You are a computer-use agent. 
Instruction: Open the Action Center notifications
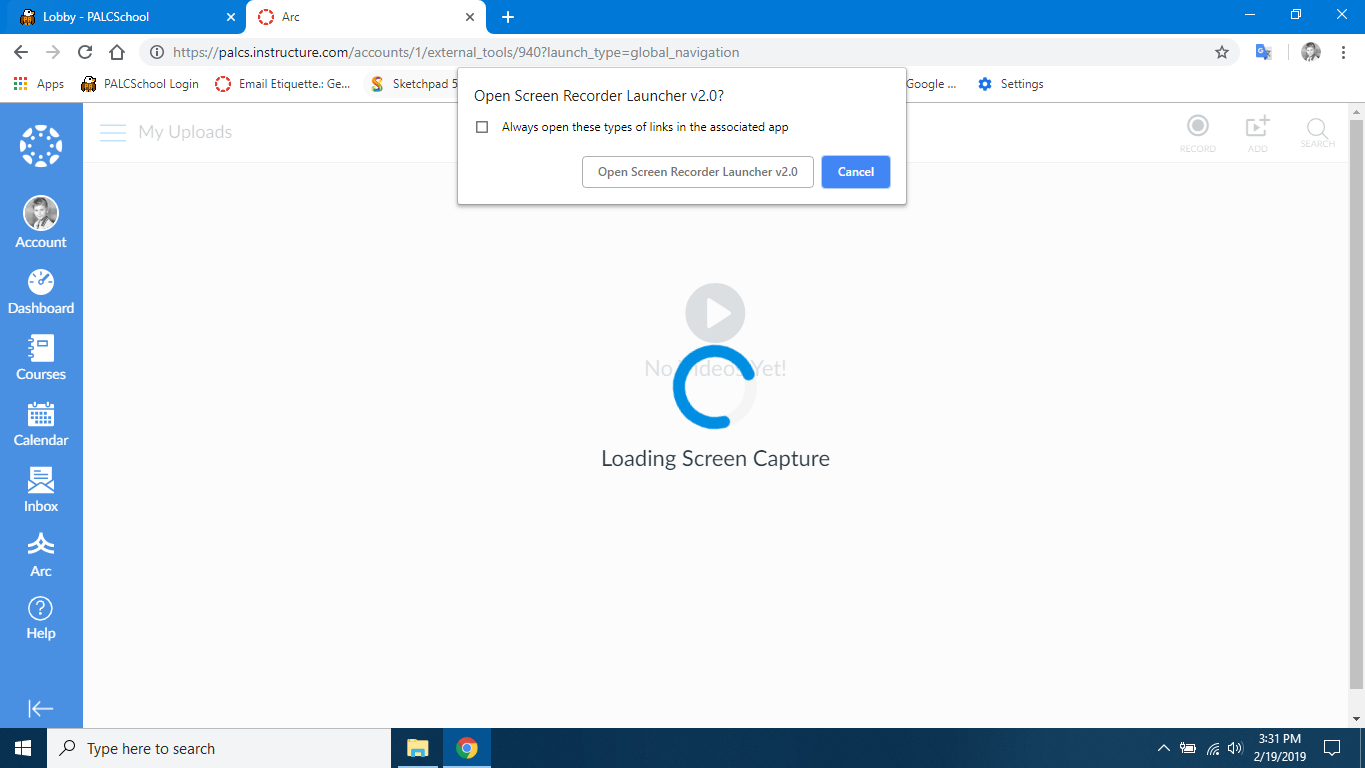click(1332, 748)
